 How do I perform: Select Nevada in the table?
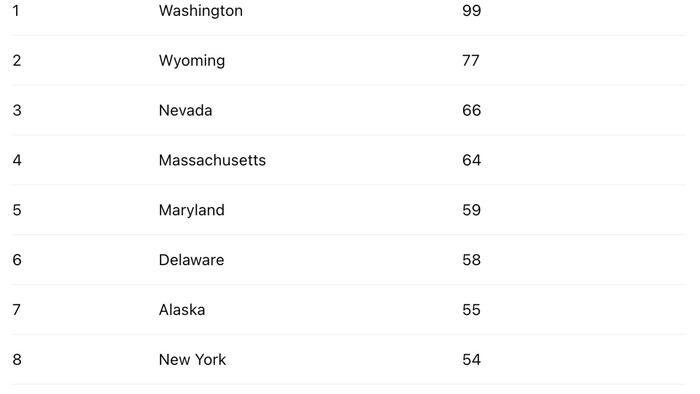coord(185,110)
